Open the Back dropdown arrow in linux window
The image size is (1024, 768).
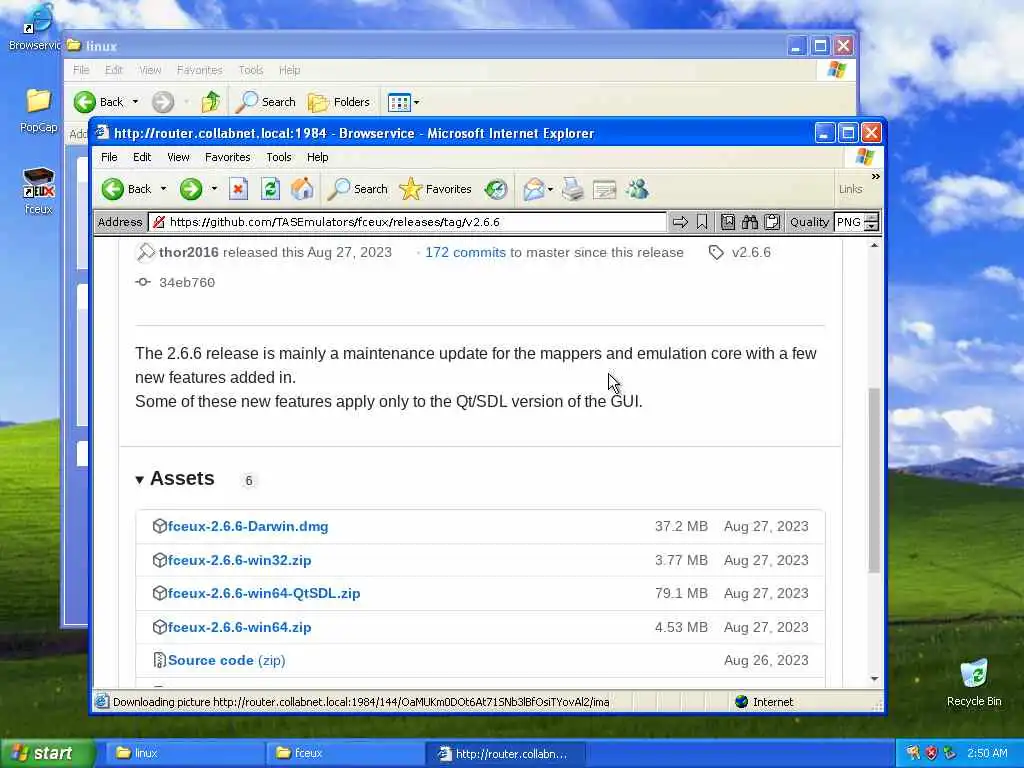click(135, 102)
